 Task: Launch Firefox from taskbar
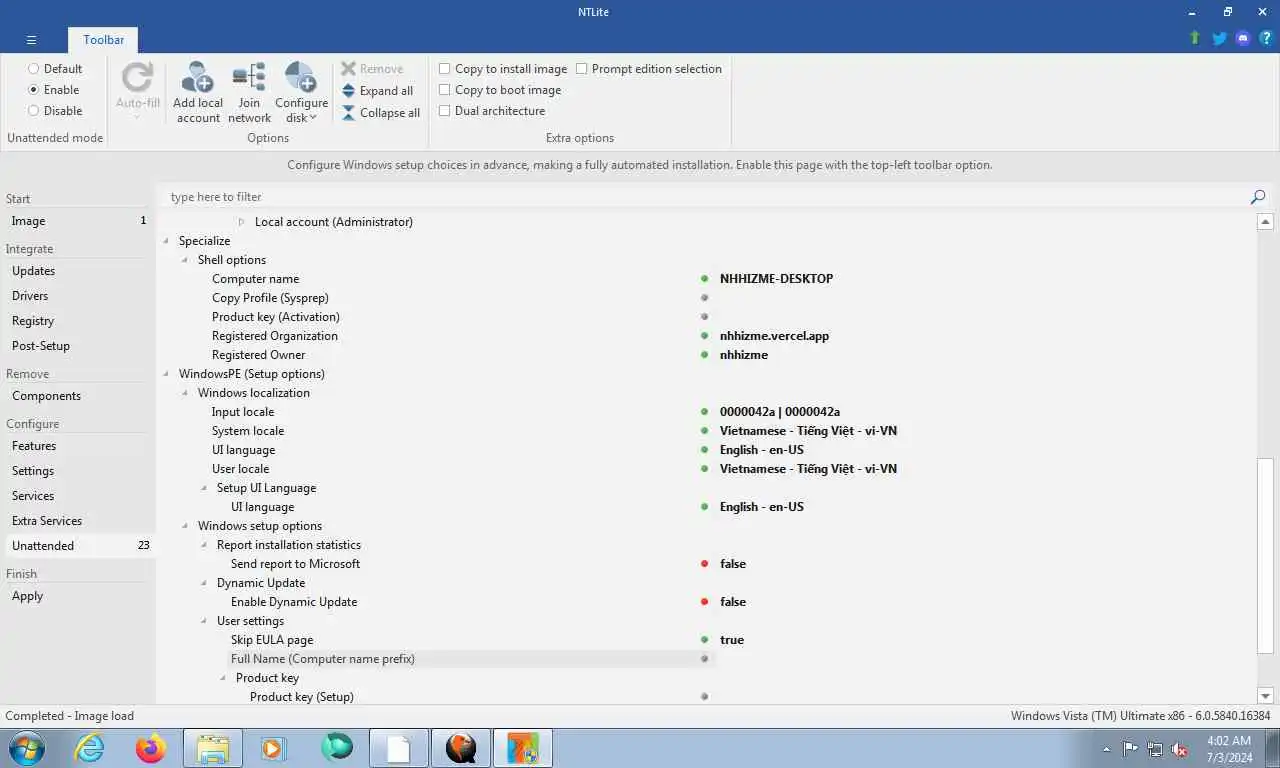(150, 748)
